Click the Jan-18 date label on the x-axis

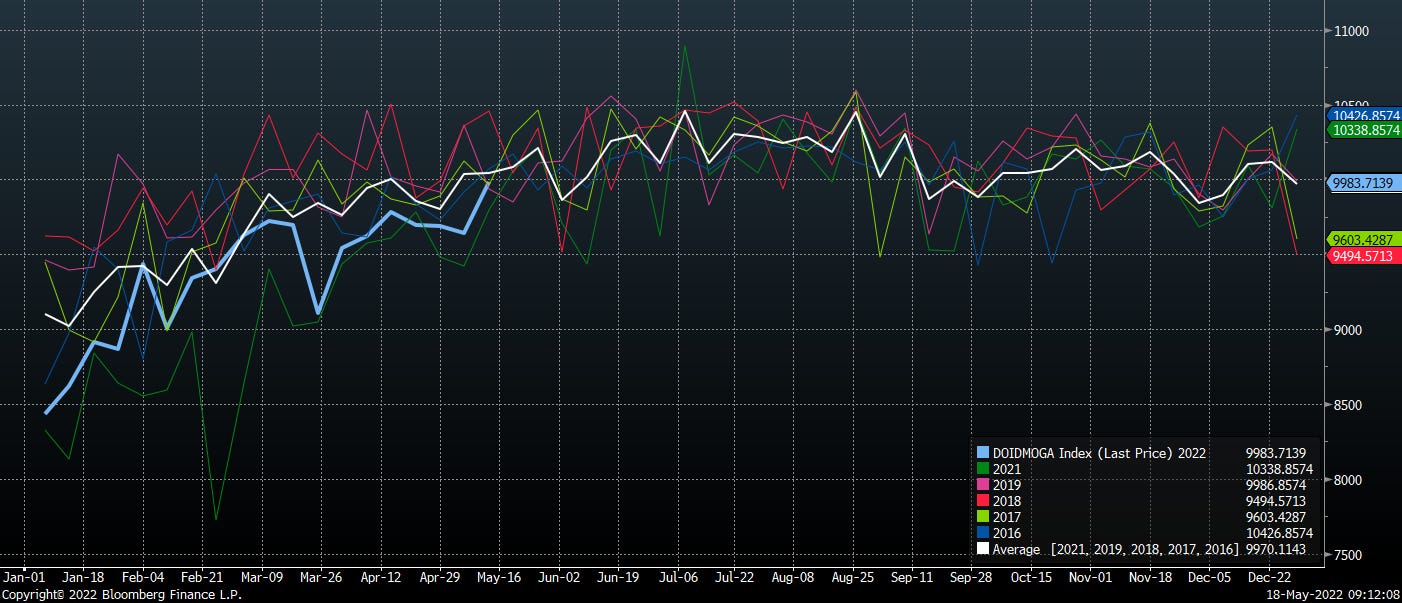[83, 578]
